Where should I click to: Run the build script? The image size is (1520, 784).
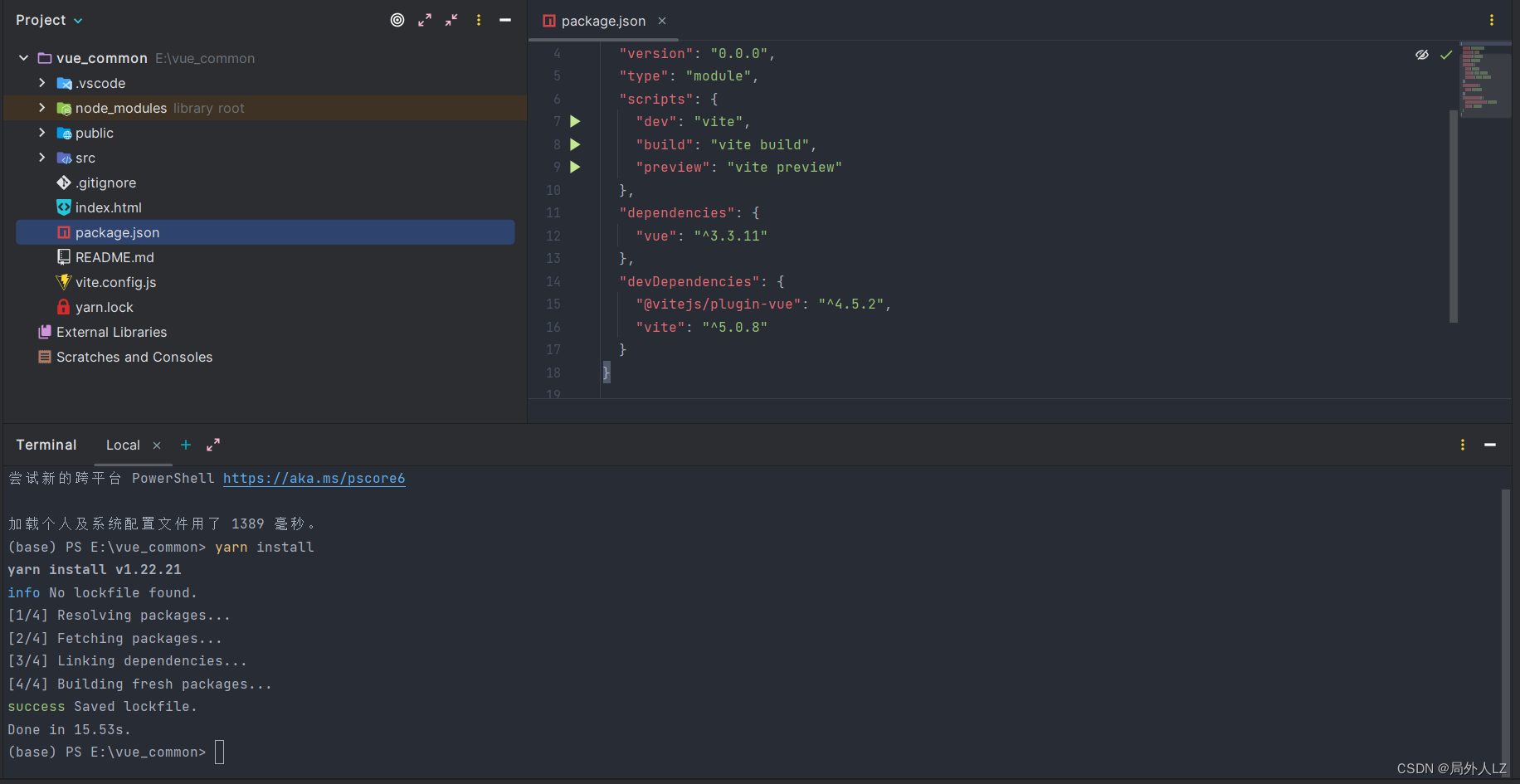(x=575, y=144)
